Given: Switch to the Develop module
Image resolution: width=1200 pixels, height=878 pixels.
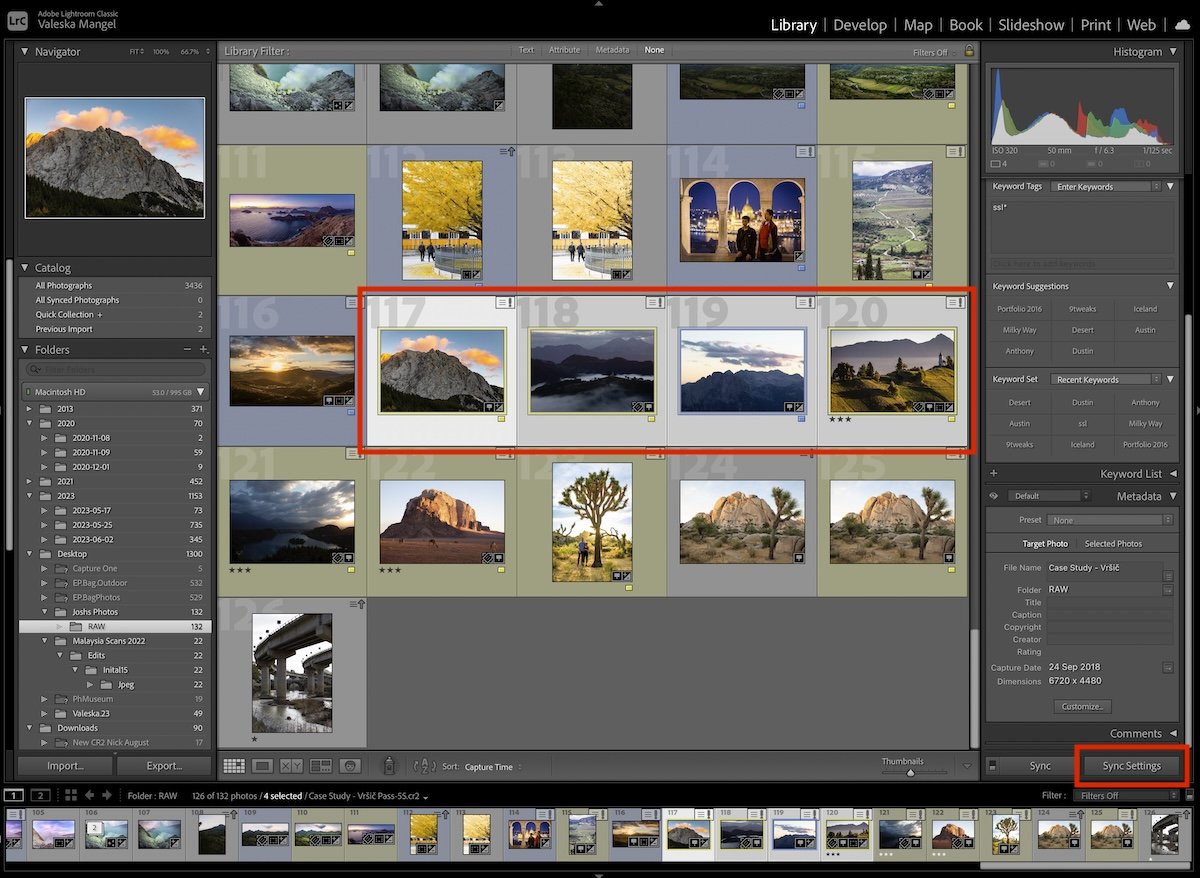Looking at the screenshot, I should [x=860, y=24].
